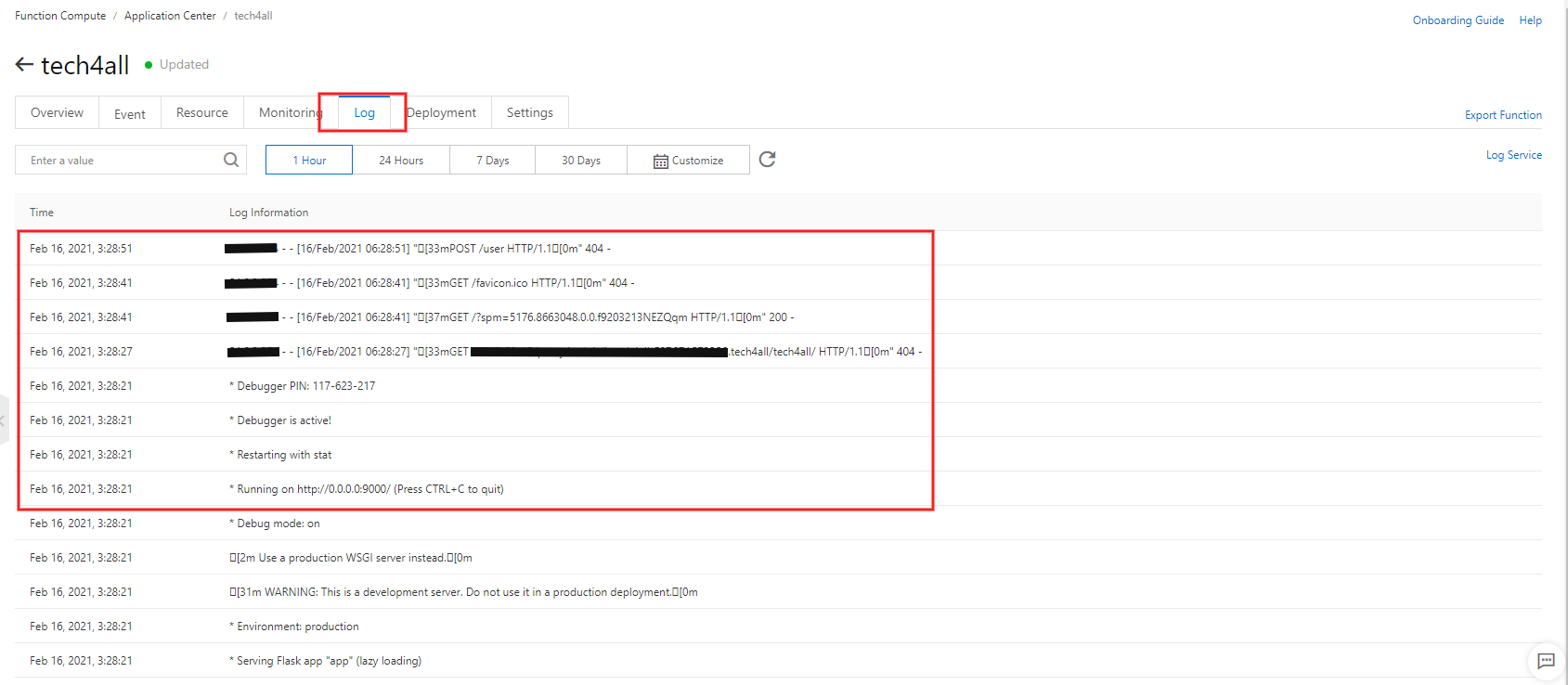The image size is (1568, 685).
Task: Open the Onboarding Guide link
Action: coord(1458,20)
